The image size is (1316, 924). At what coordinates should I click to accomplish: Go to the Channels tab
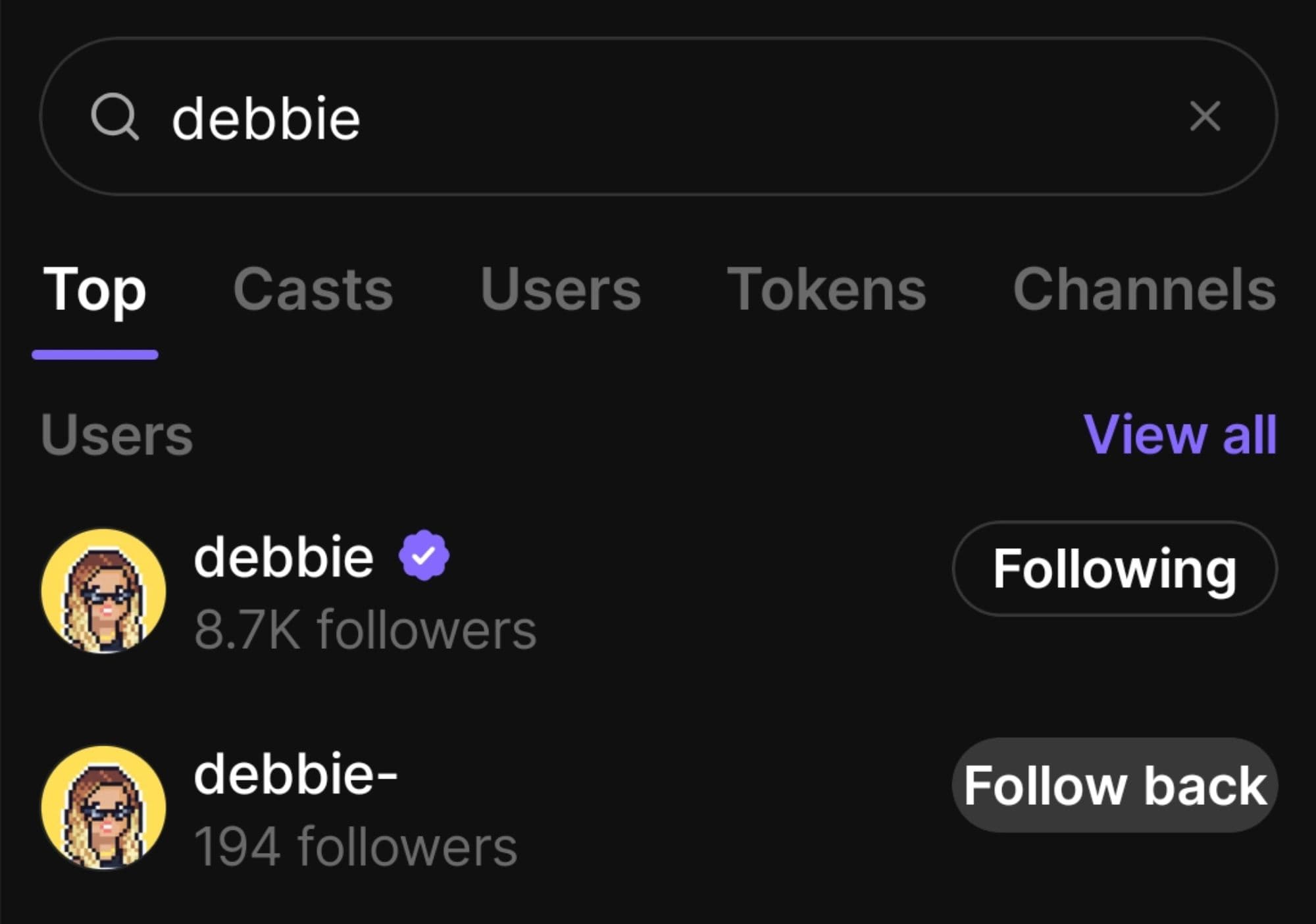1144,290
